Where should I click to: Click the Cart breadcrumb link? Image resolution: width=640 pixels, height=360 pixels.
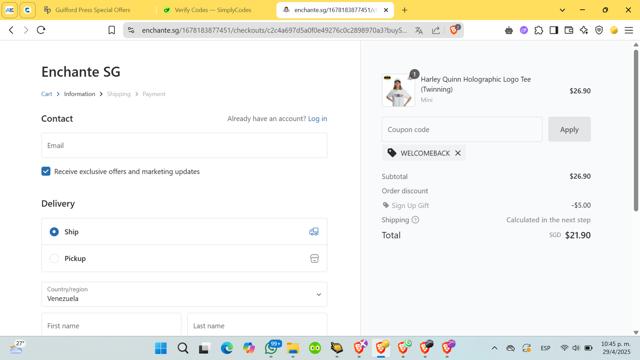47,94
